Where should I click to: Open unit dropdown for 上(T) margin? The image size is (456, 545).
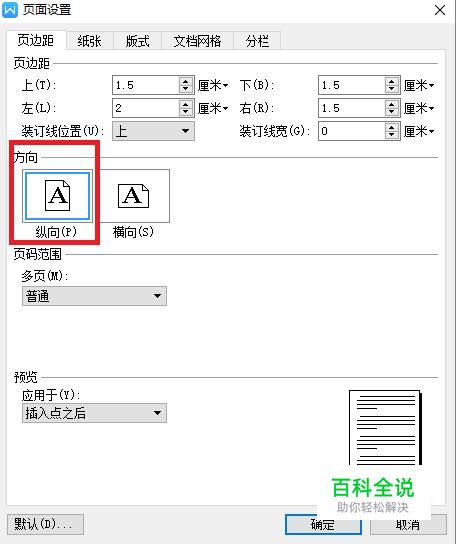[x=213, y=85]
